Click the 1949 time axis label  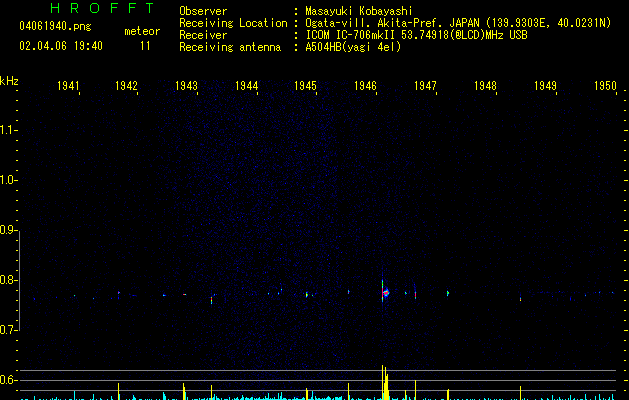click(x=546, y=86)
